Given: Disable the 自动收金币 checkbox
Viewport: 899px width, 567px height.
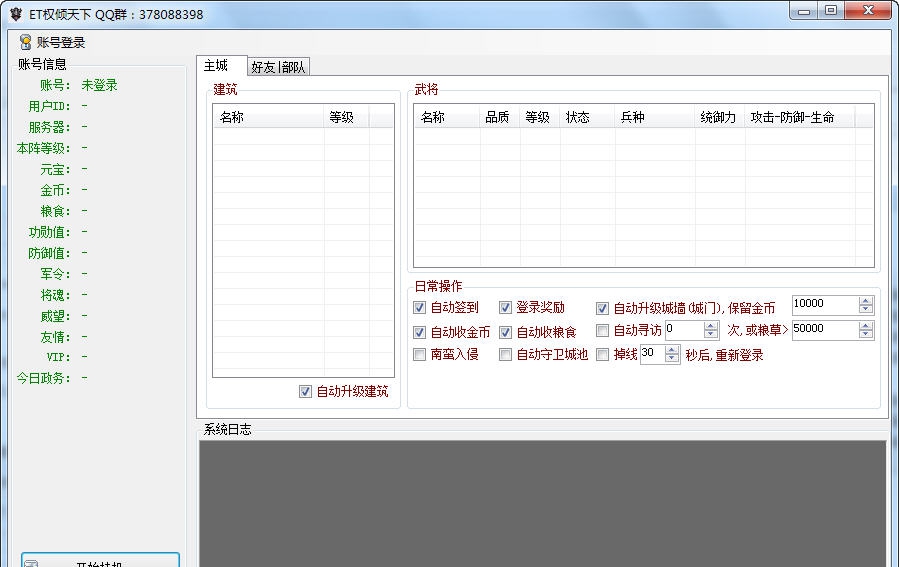Looking at the screenshot, I should click(420, 333).
